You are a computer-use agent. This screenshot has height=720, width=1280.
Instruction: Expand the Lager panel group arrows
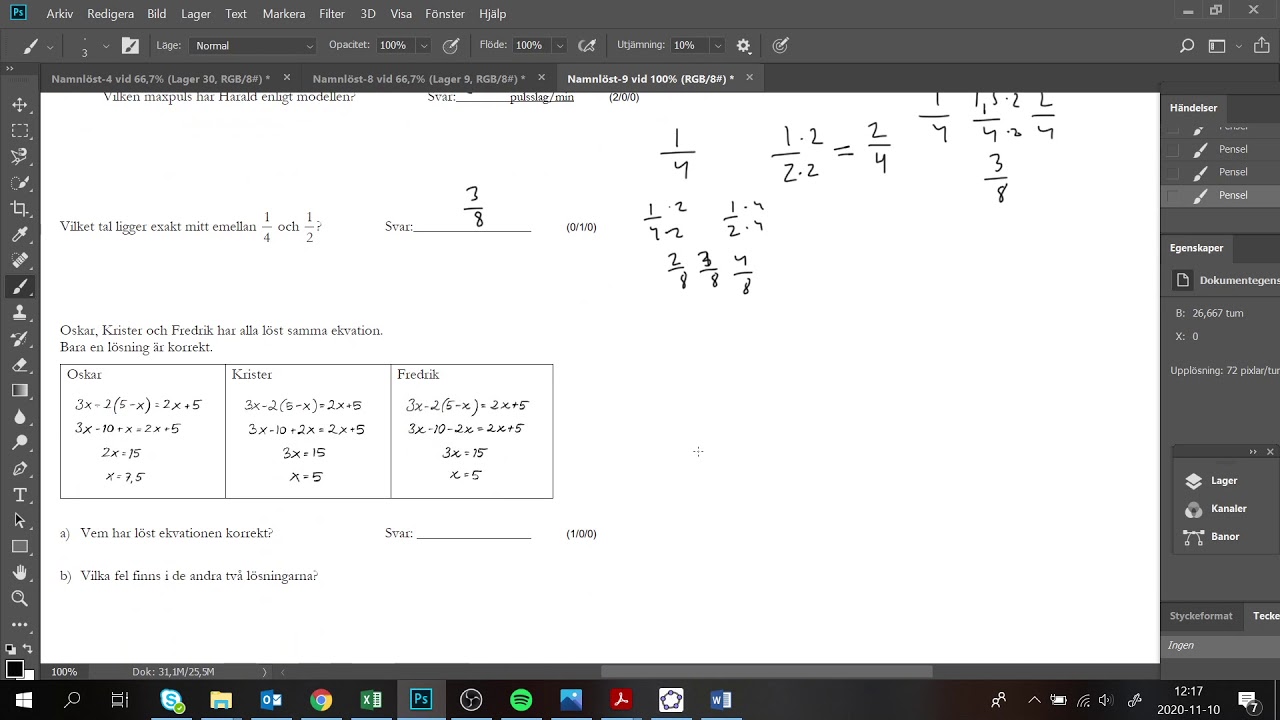[1253, 452]
